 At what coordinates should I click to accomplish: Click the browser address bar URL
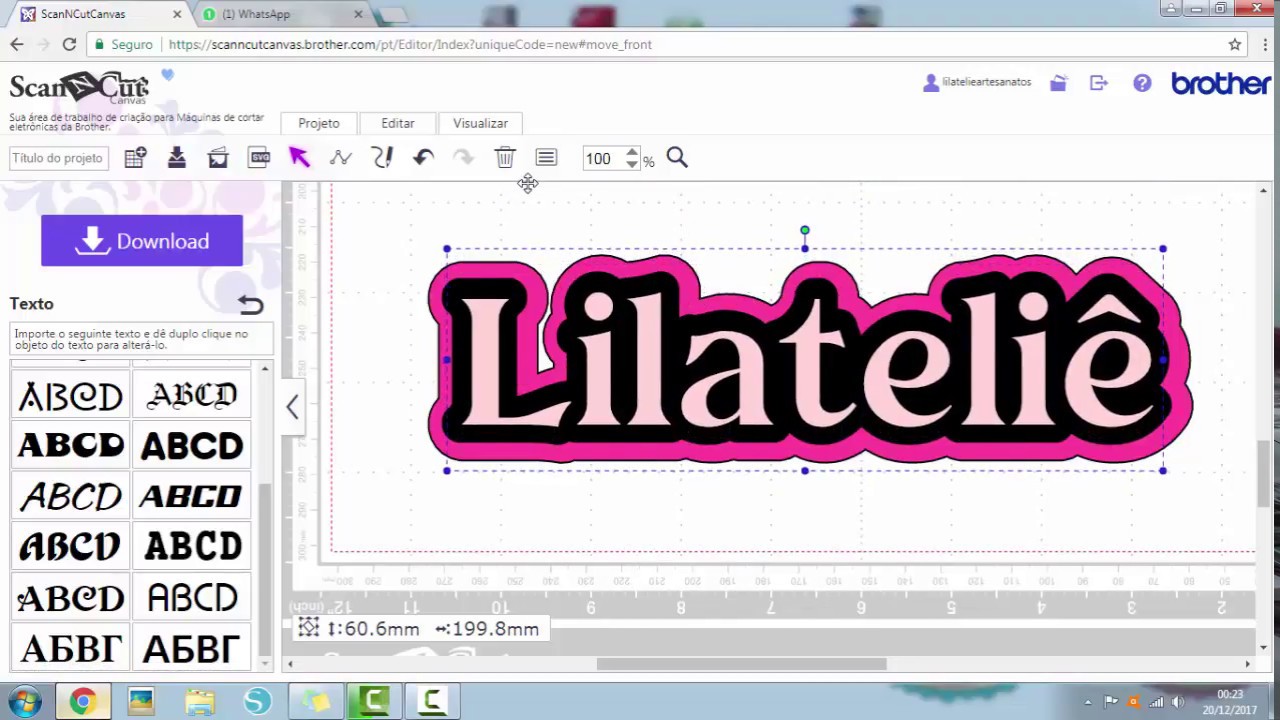410,44
